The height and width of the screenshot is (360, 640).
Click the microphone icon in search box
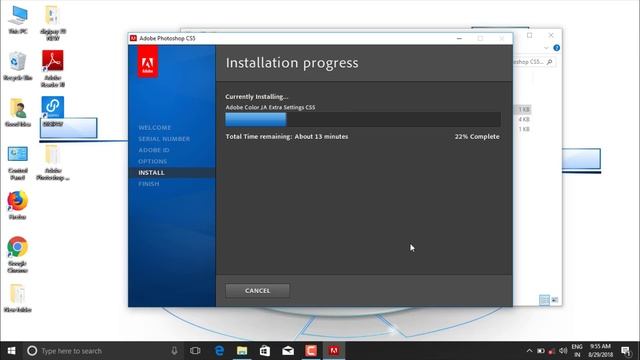point(174,351)
